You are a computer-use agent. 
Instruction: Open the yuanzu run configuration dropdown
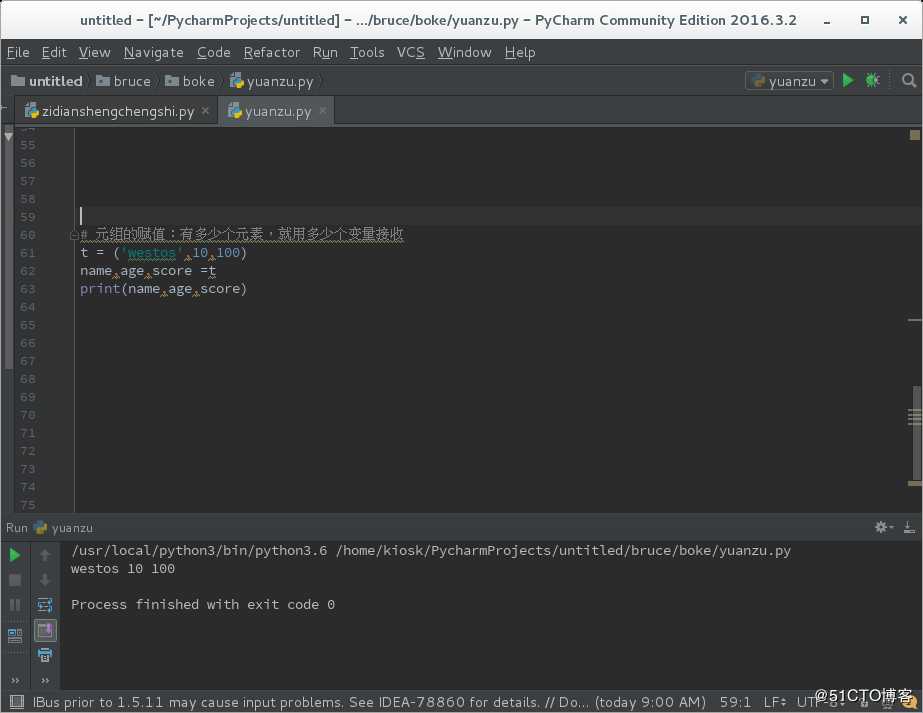[x=789, y=81]
